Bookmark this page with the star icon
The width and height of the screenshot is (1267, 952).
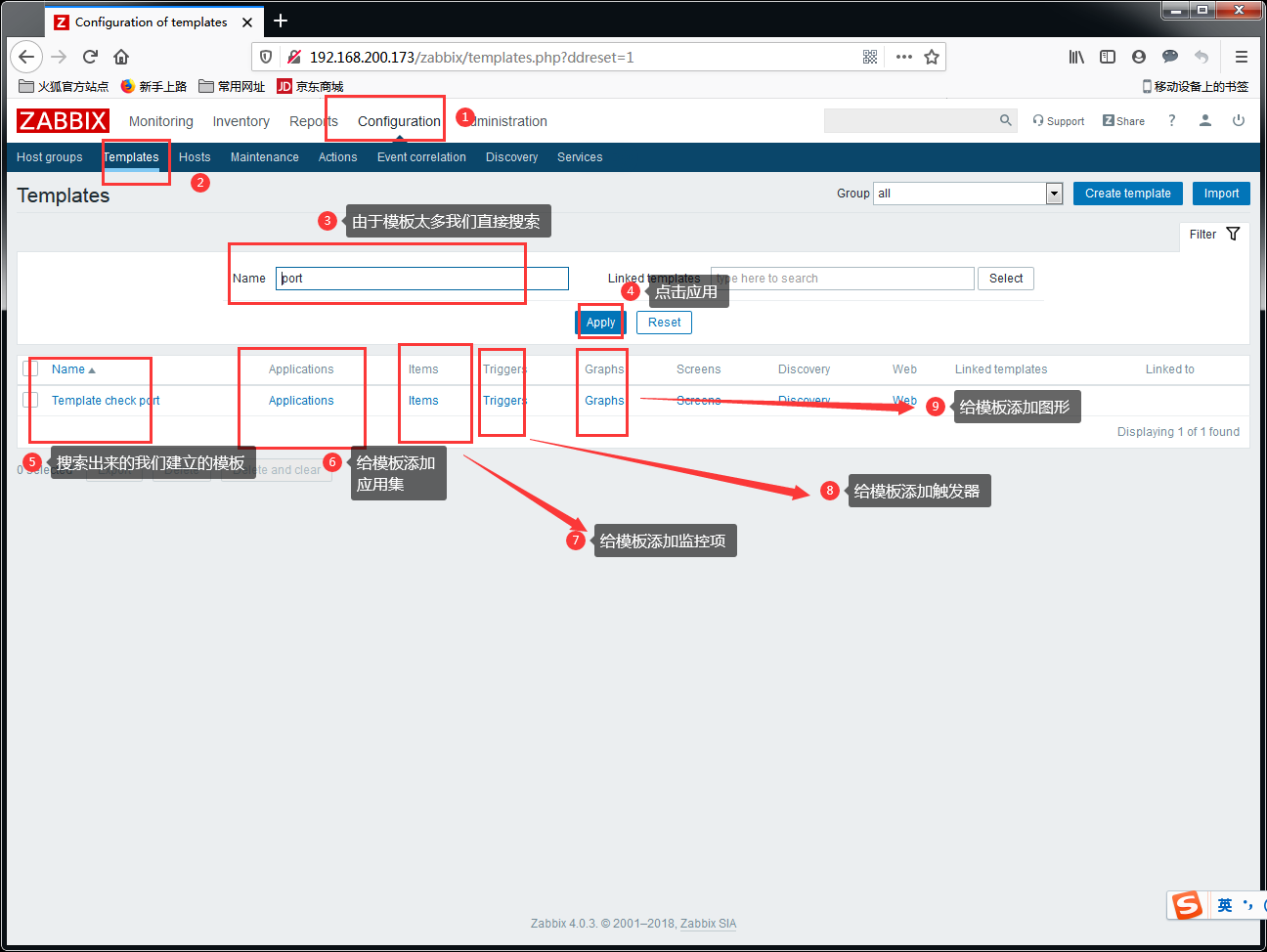932,57
